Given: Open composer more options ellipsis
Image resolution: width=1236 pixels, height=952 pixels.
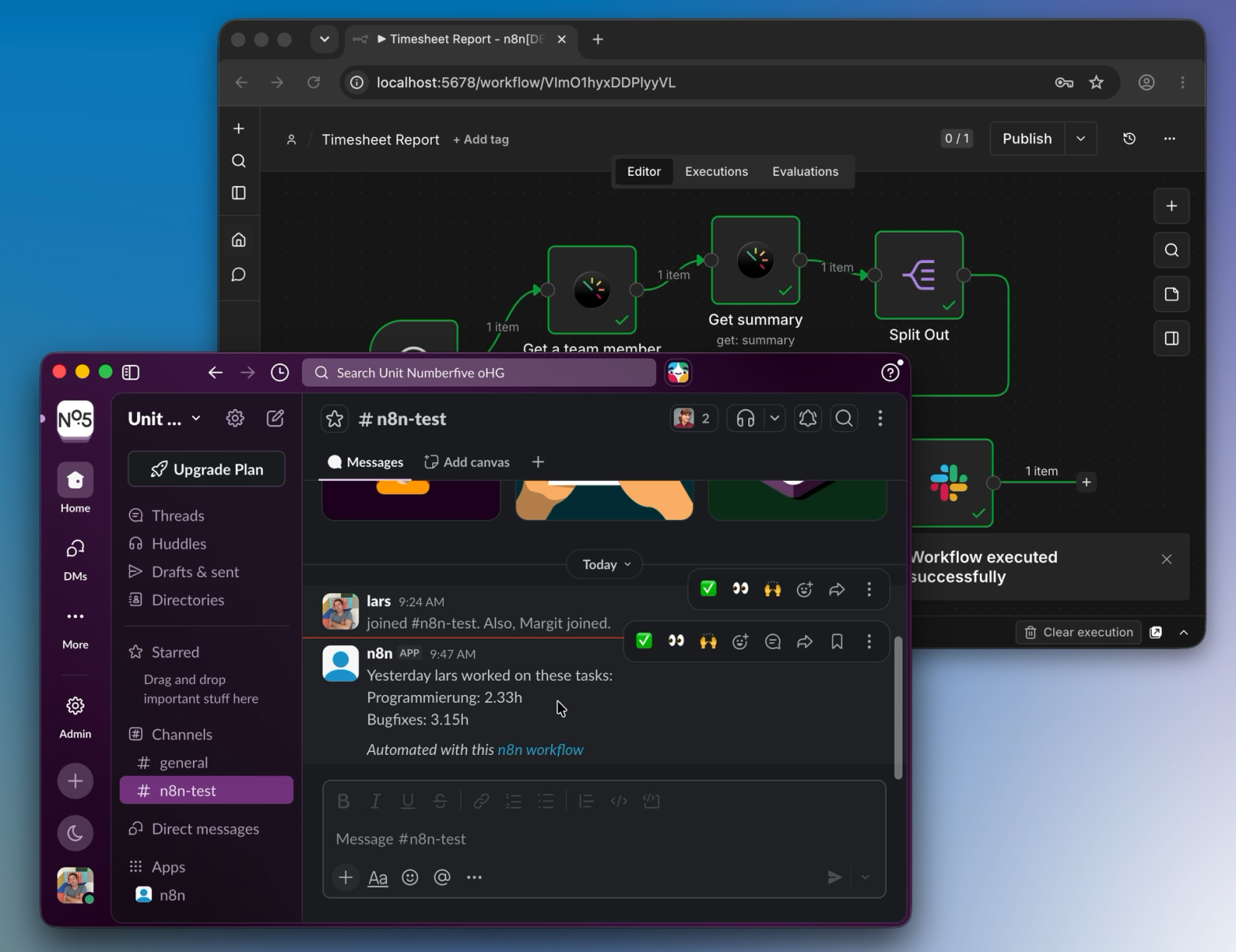Looking at the screenshot, I should click(474, 877).
